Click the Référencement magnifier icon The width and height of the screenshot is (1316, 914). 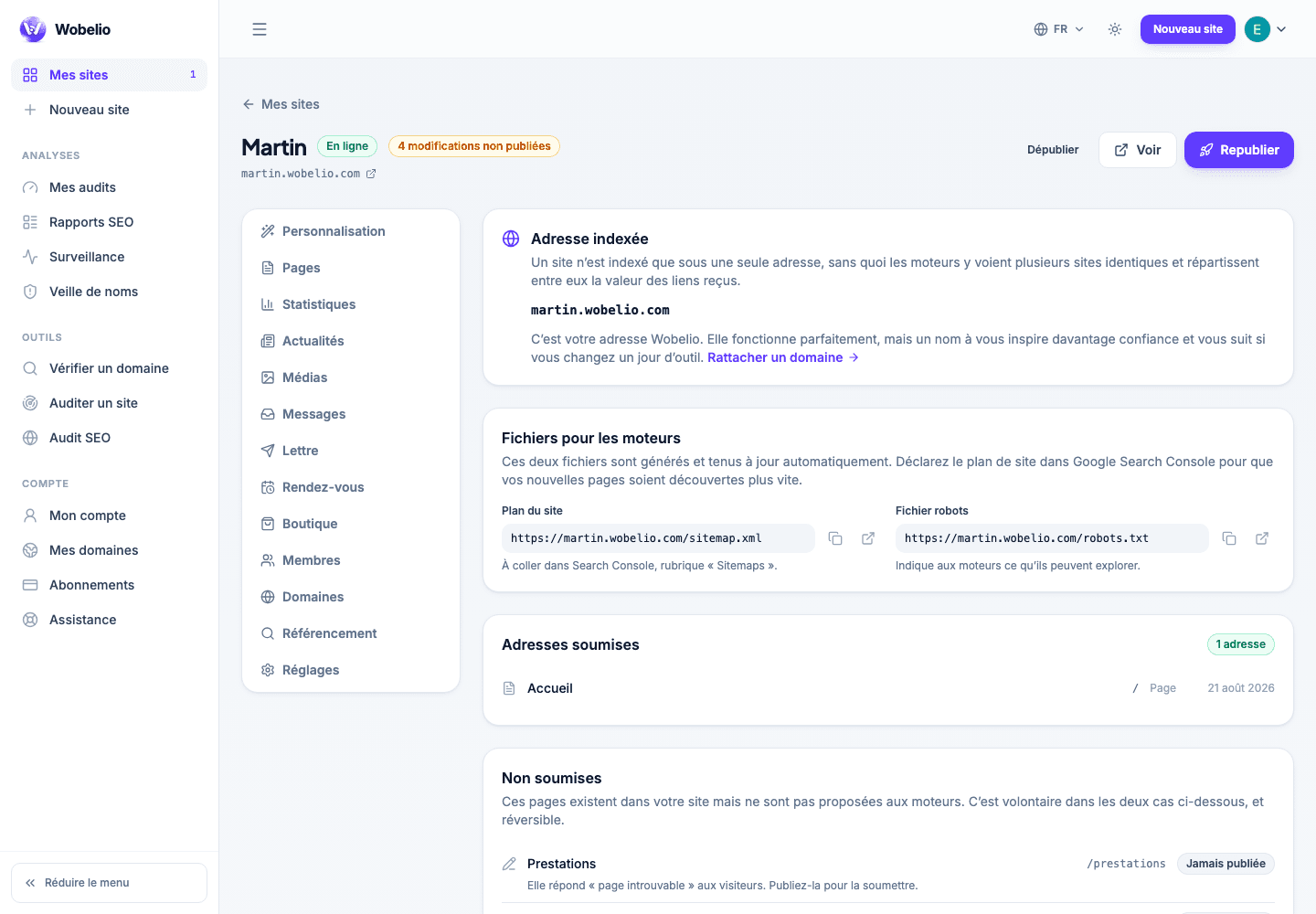click(268, 633)
